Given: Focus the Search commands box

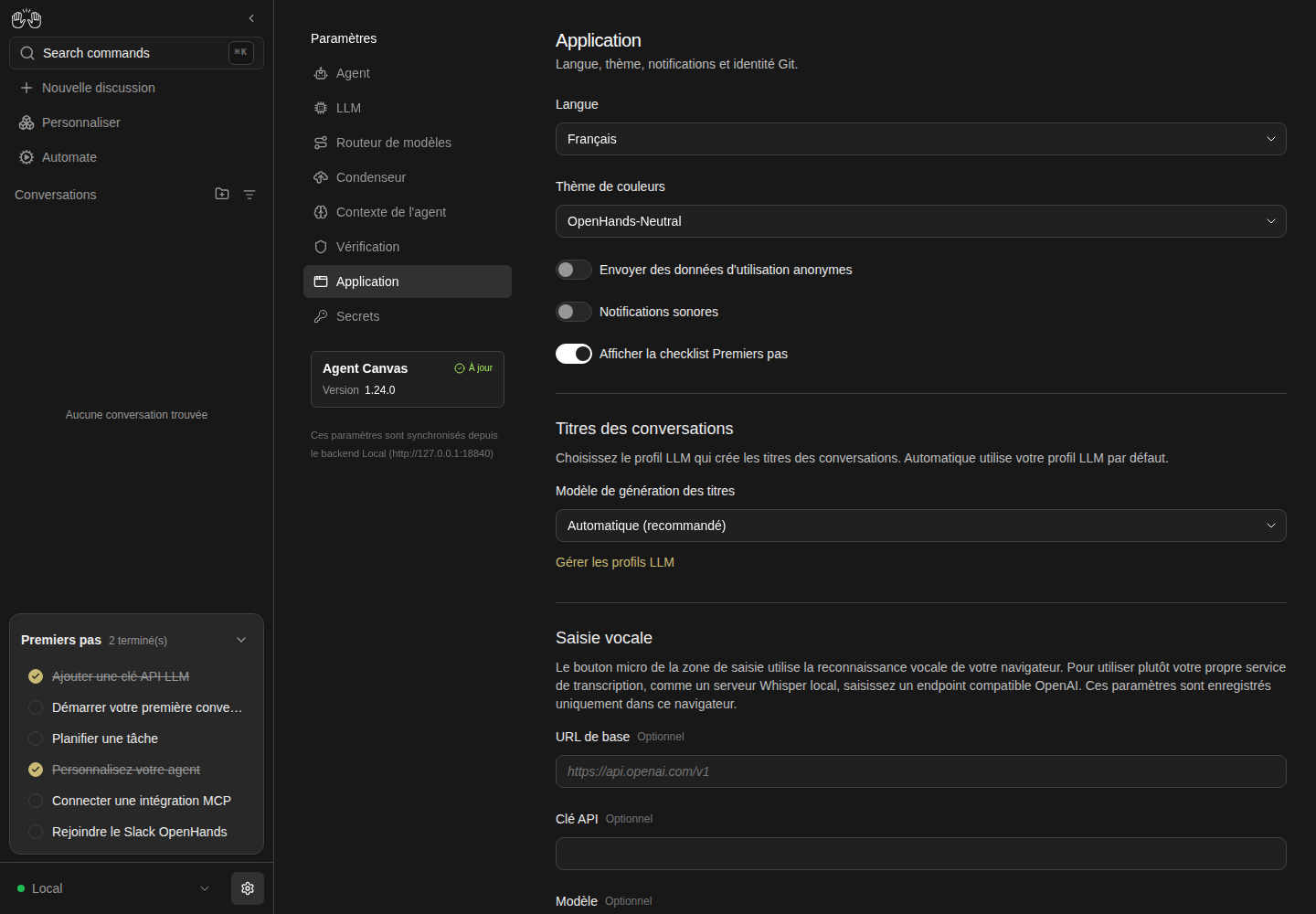Looking at the screenshot, I should (x=136, y=53).
